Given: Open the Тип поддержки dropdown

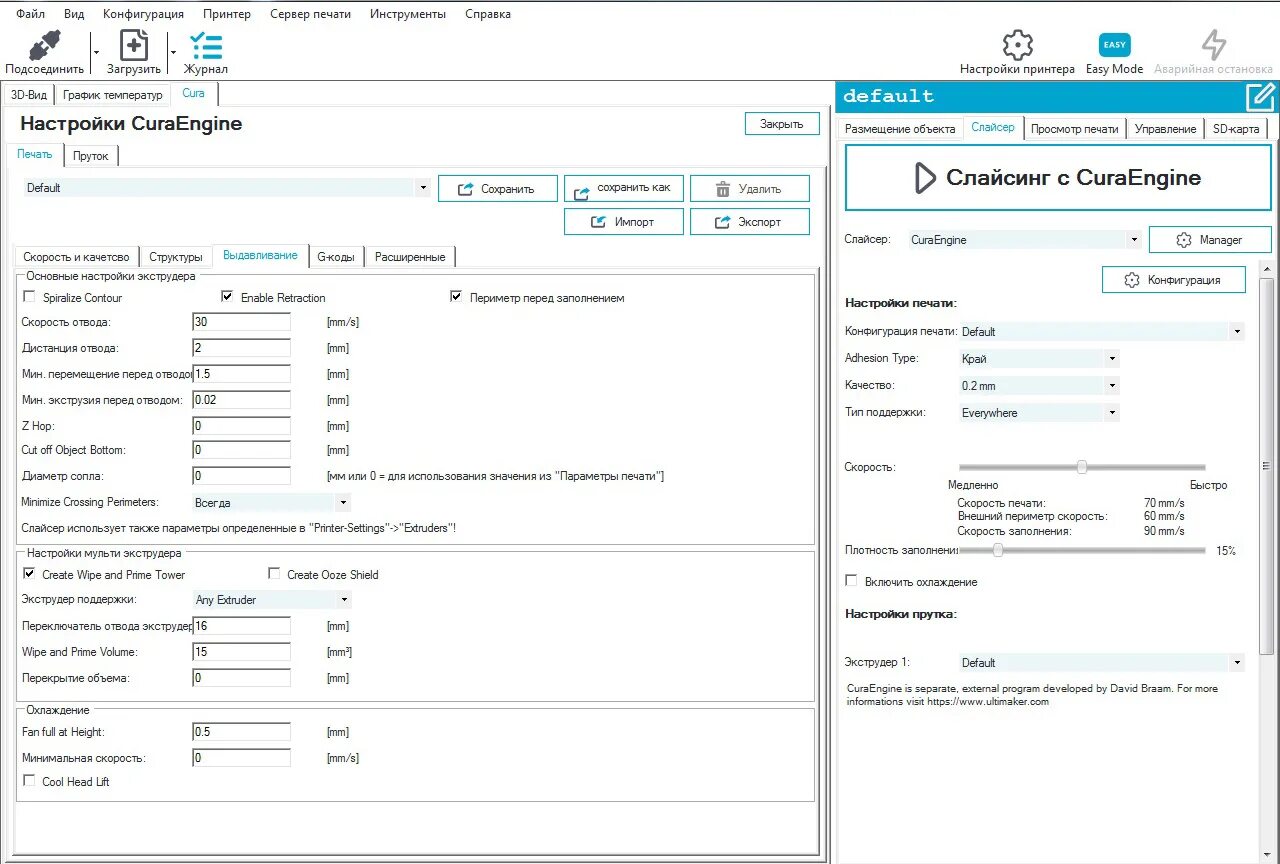Looking at the screenshot, I should point(1039,412).
